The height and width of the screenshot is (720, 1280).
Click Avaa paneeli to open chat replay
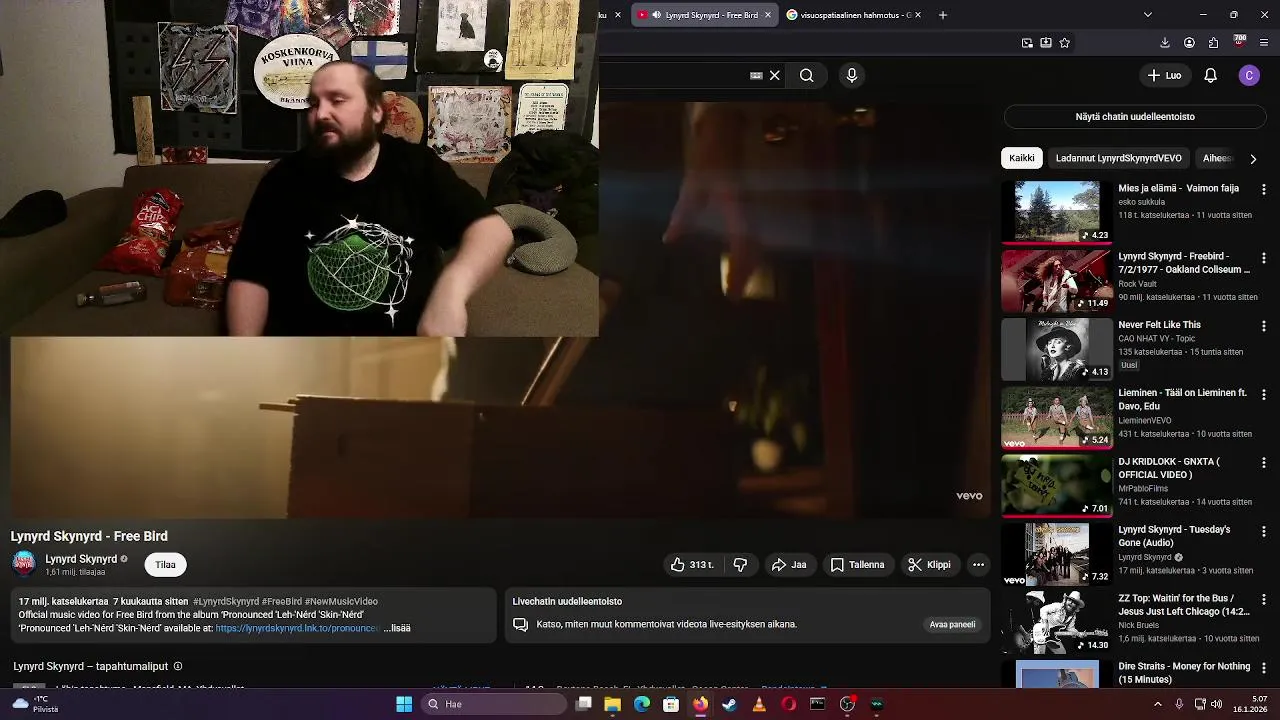point(952,625)
